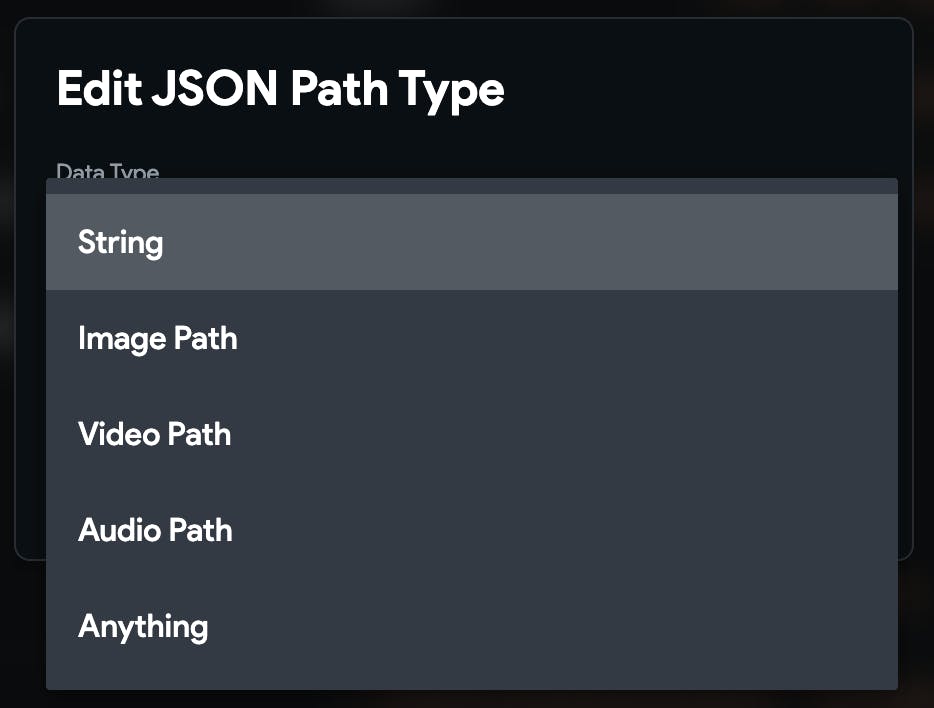Click the Data Type label
Image resolution: width=934 pixels, height=708 pixels.
(108, 172)
